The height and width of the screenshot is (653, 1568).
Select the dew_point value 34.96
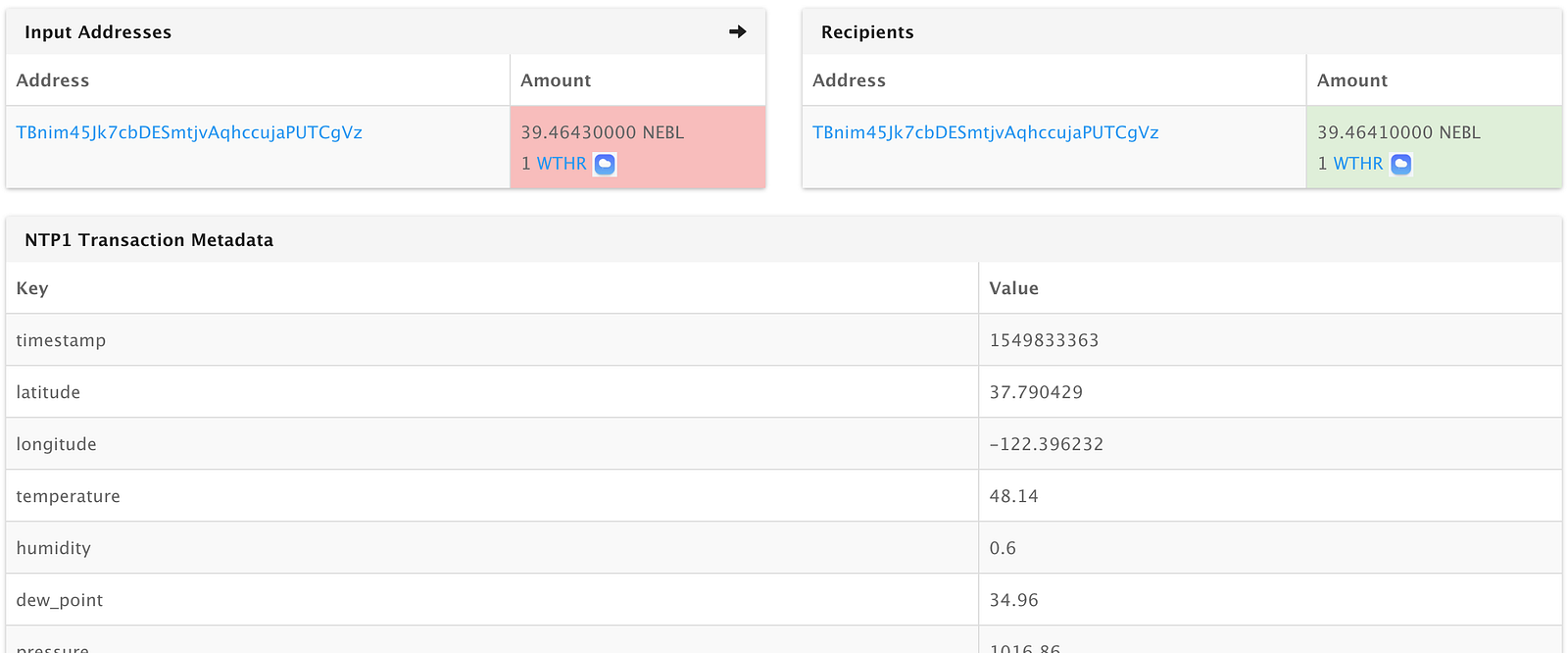(1013, 600)
